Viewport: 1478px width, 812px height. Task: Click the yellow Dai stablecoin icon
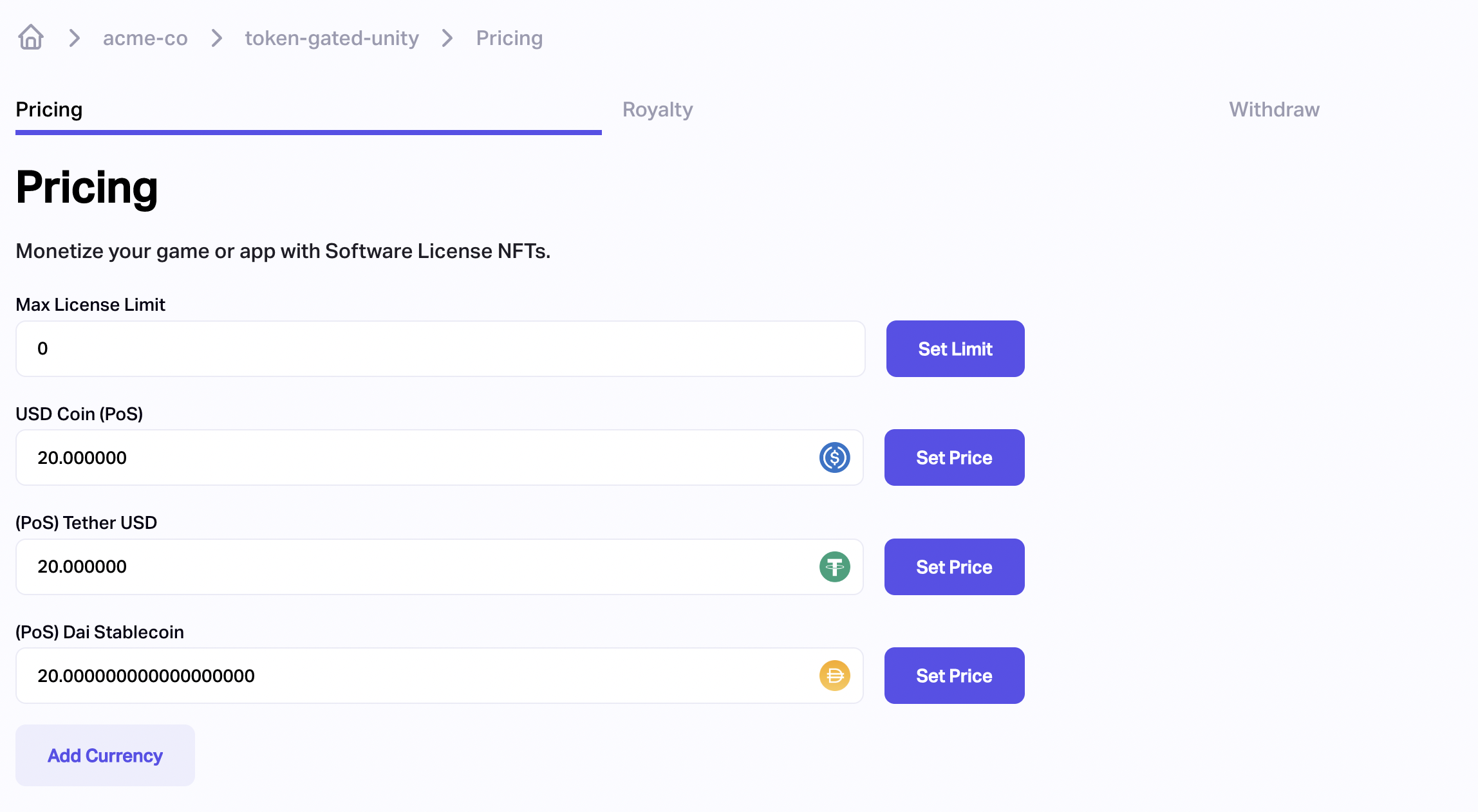(x=834, y=676)
